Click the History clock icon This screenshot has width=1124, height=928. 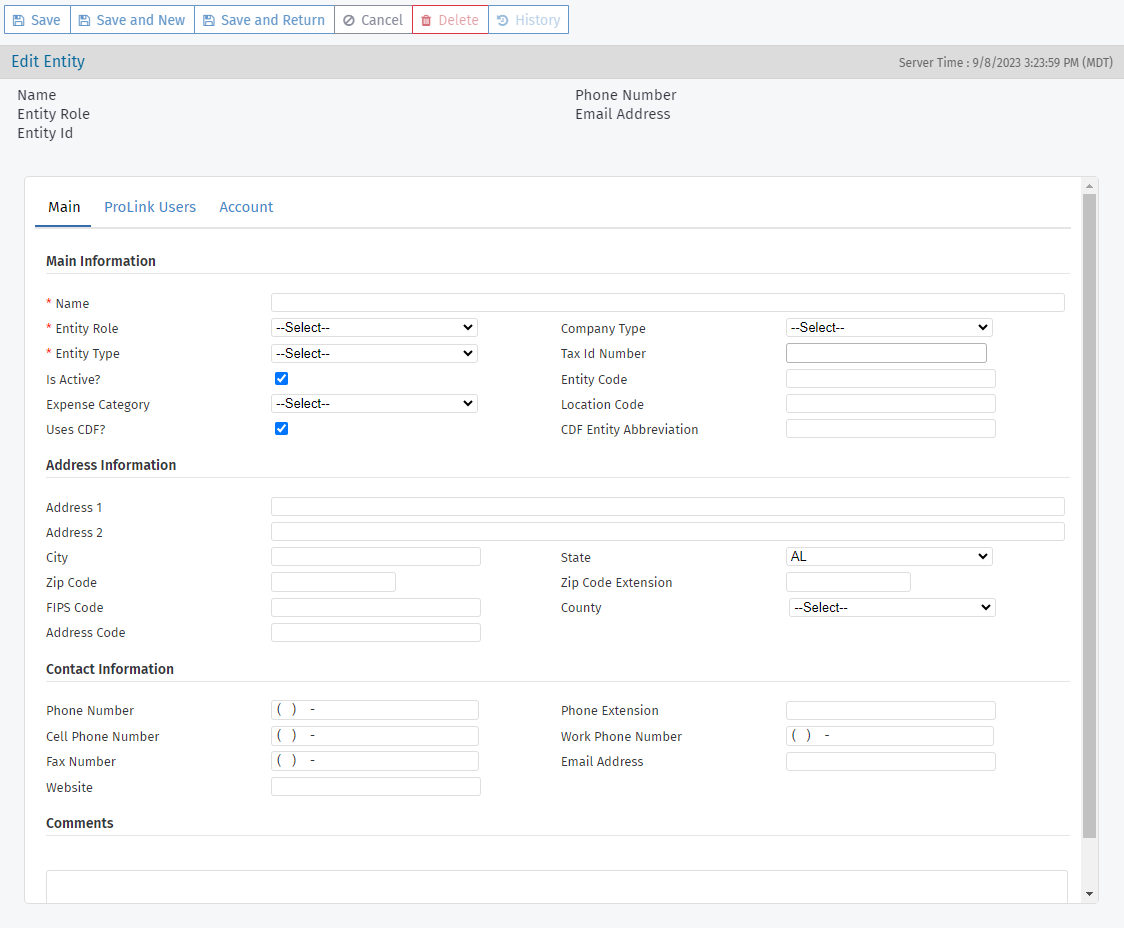(503, 20)
